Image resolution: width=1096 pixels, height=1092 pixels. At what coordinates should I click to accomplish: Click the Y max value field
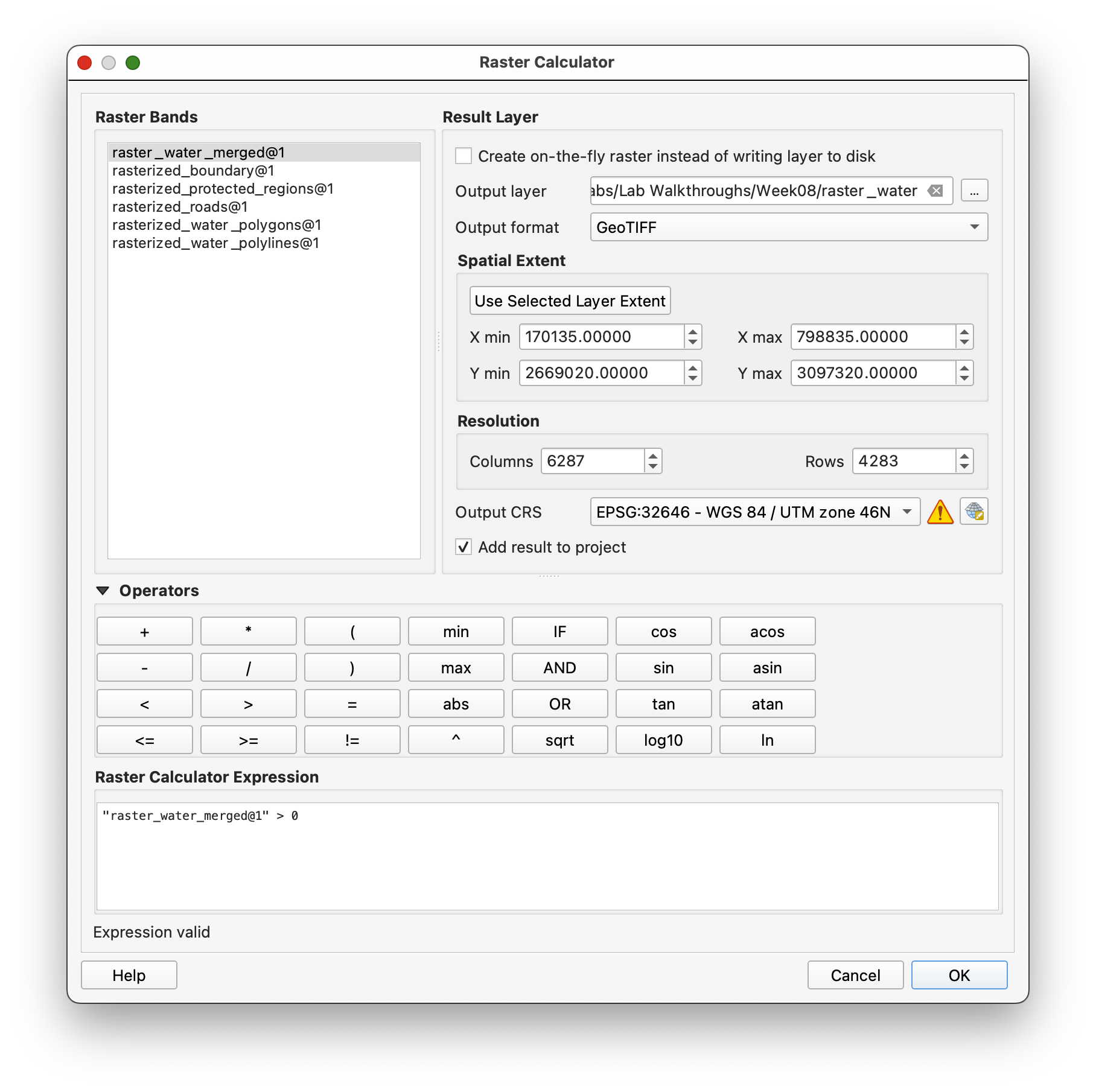(873, 373)
